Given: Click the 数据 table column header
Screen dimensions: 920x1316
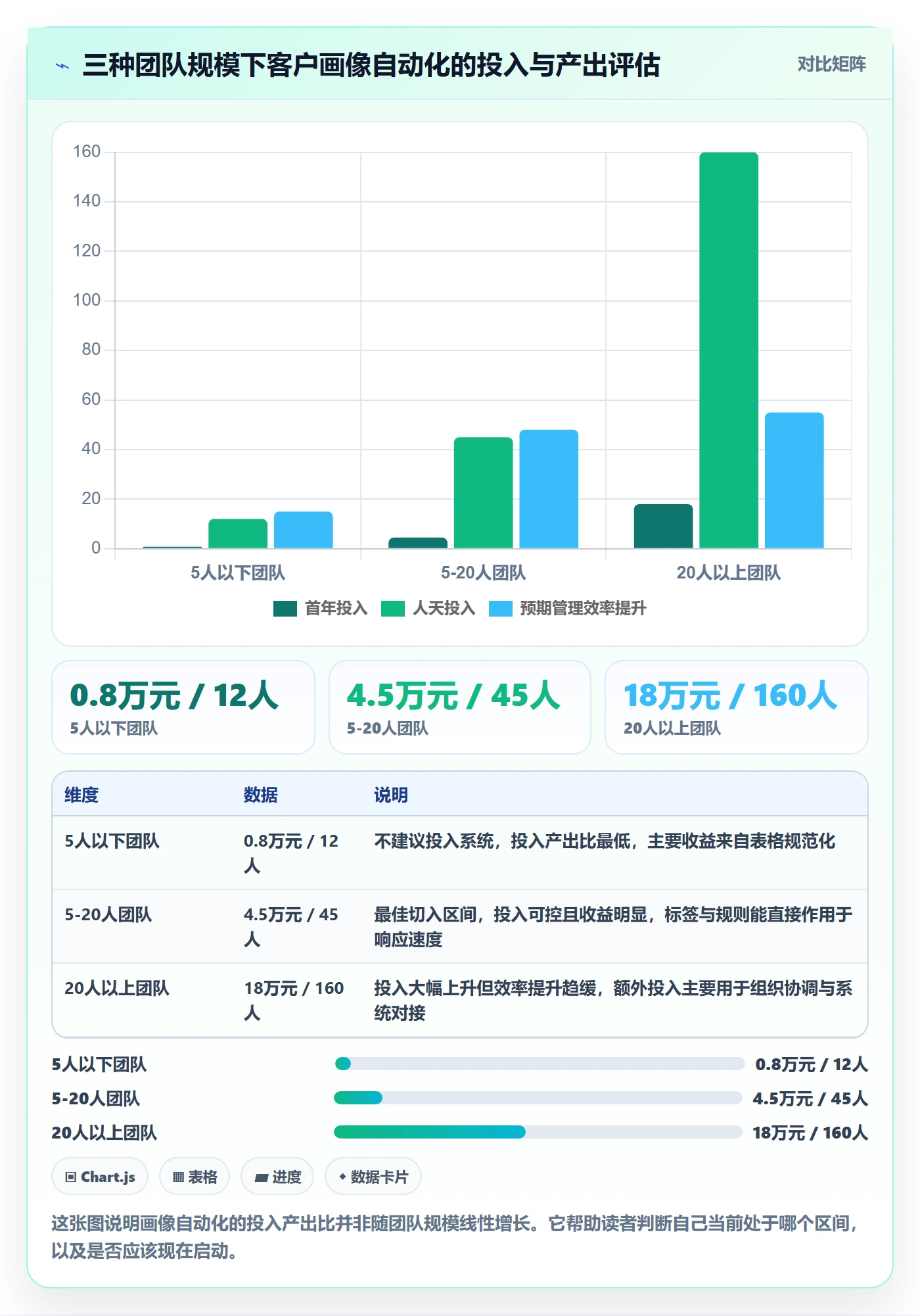Looking at the screenshot, I should (x=261, y=795).
